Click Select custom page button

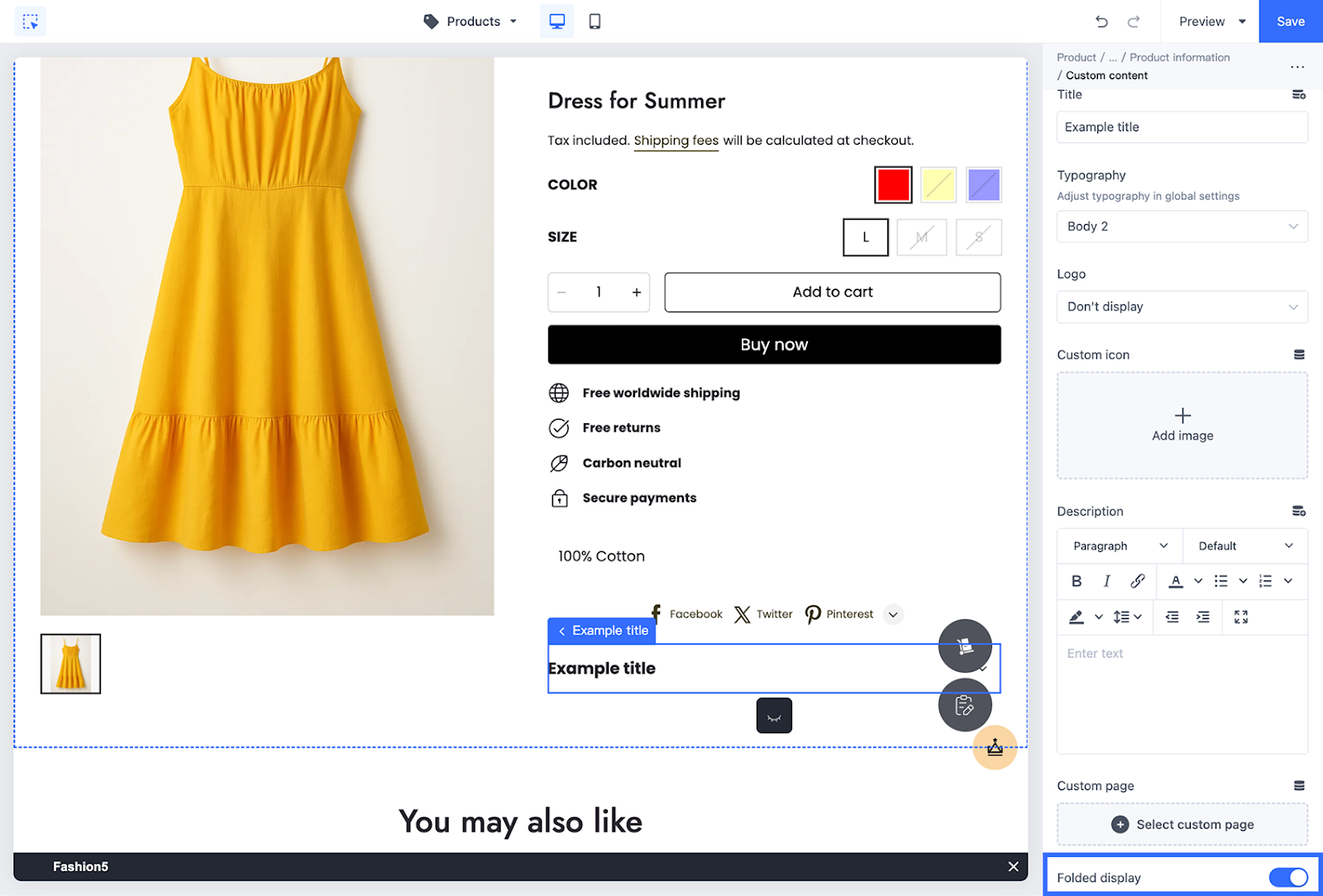coord(1182,824)
